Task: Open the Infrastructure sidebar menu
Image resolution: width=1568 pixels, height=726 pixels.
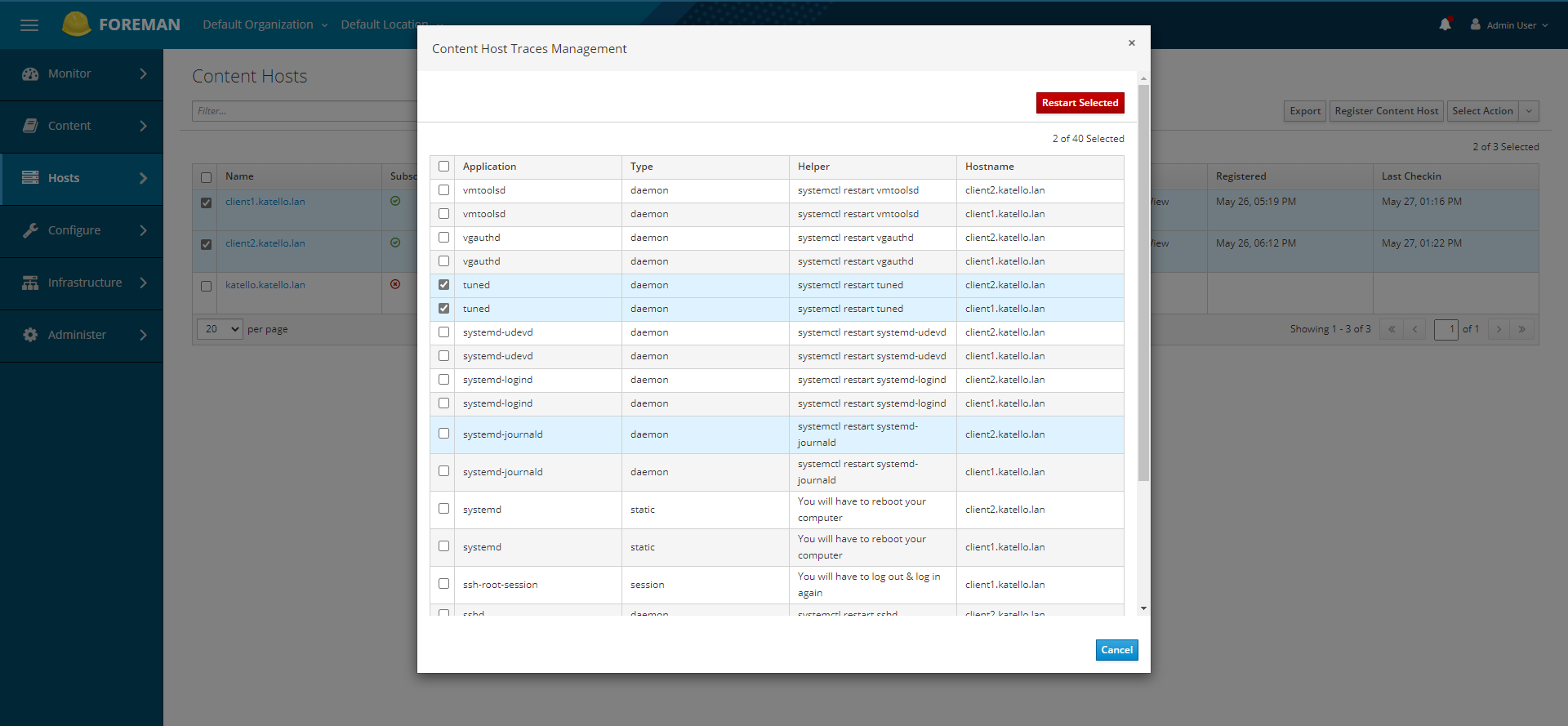Action: click(82, 283)
